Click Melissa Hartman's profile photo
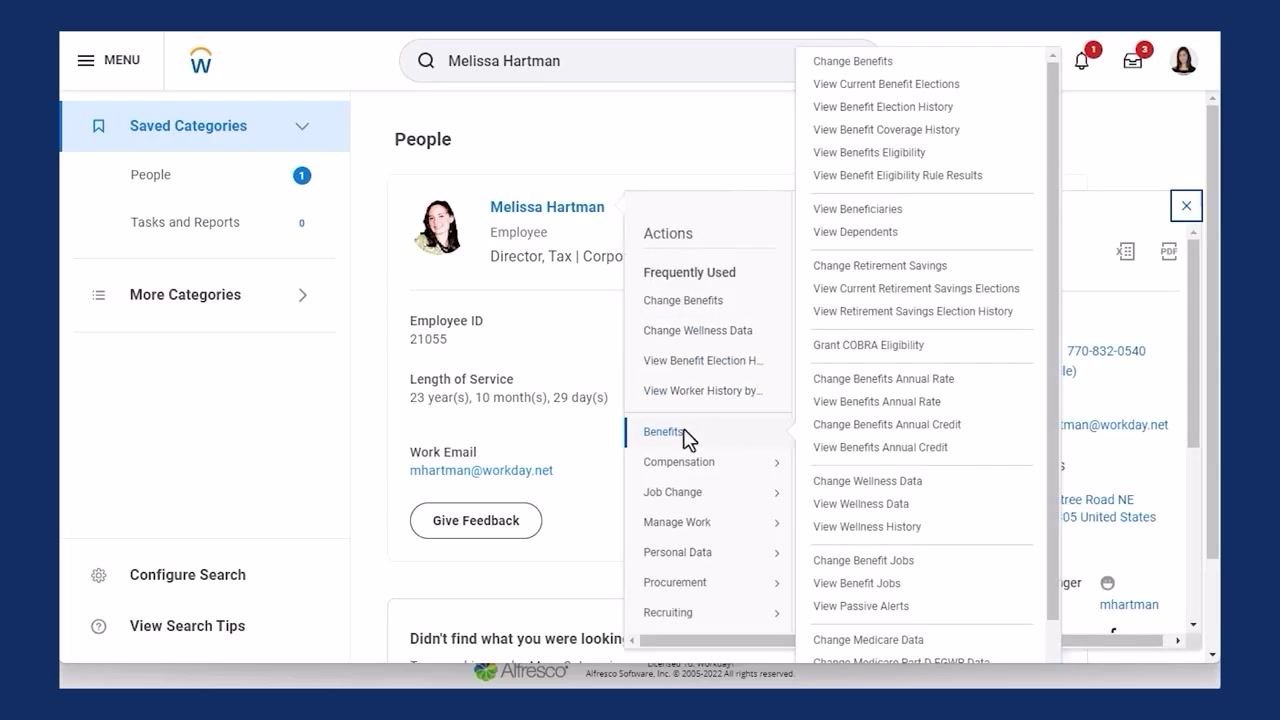 point(438,227)
